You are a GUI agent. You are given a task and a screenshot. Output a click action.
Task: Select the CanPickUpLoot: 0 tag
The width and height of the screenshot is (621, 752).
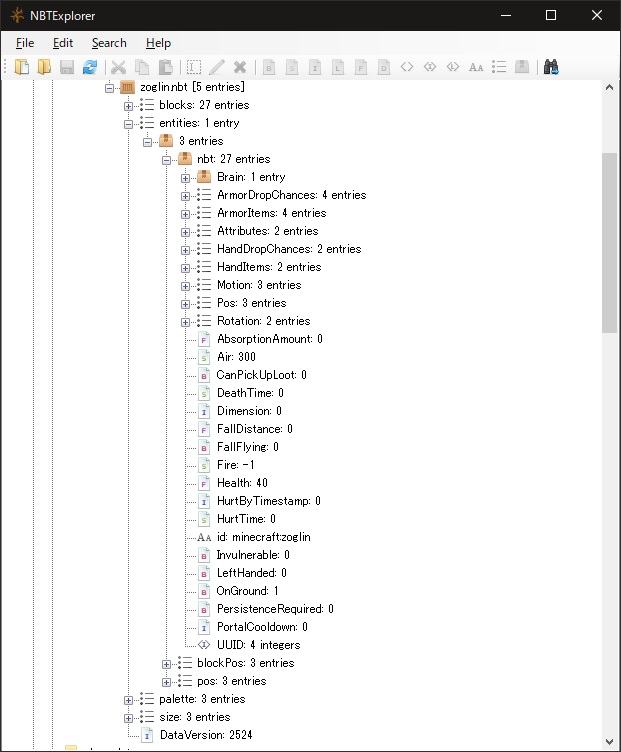pos(261,375)
